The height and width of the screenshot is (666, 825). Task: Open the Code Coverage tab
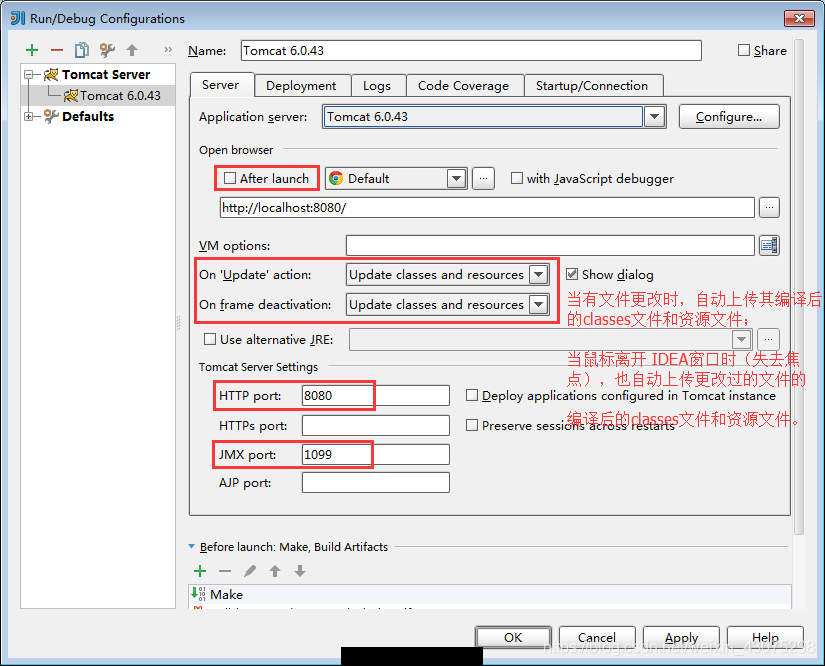[x=464, y=86]
